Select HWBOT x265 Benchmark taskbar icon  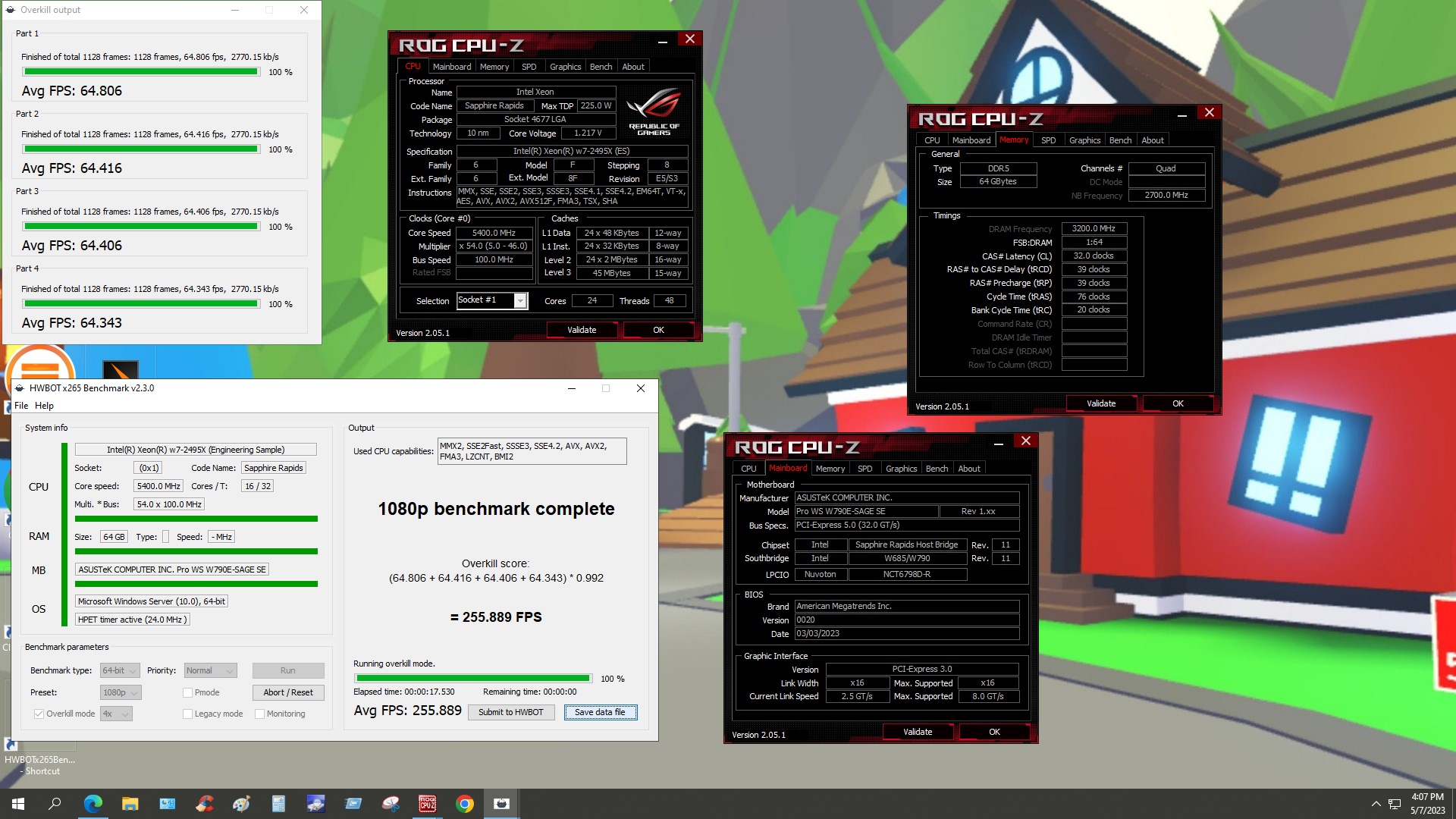point(501,804)
